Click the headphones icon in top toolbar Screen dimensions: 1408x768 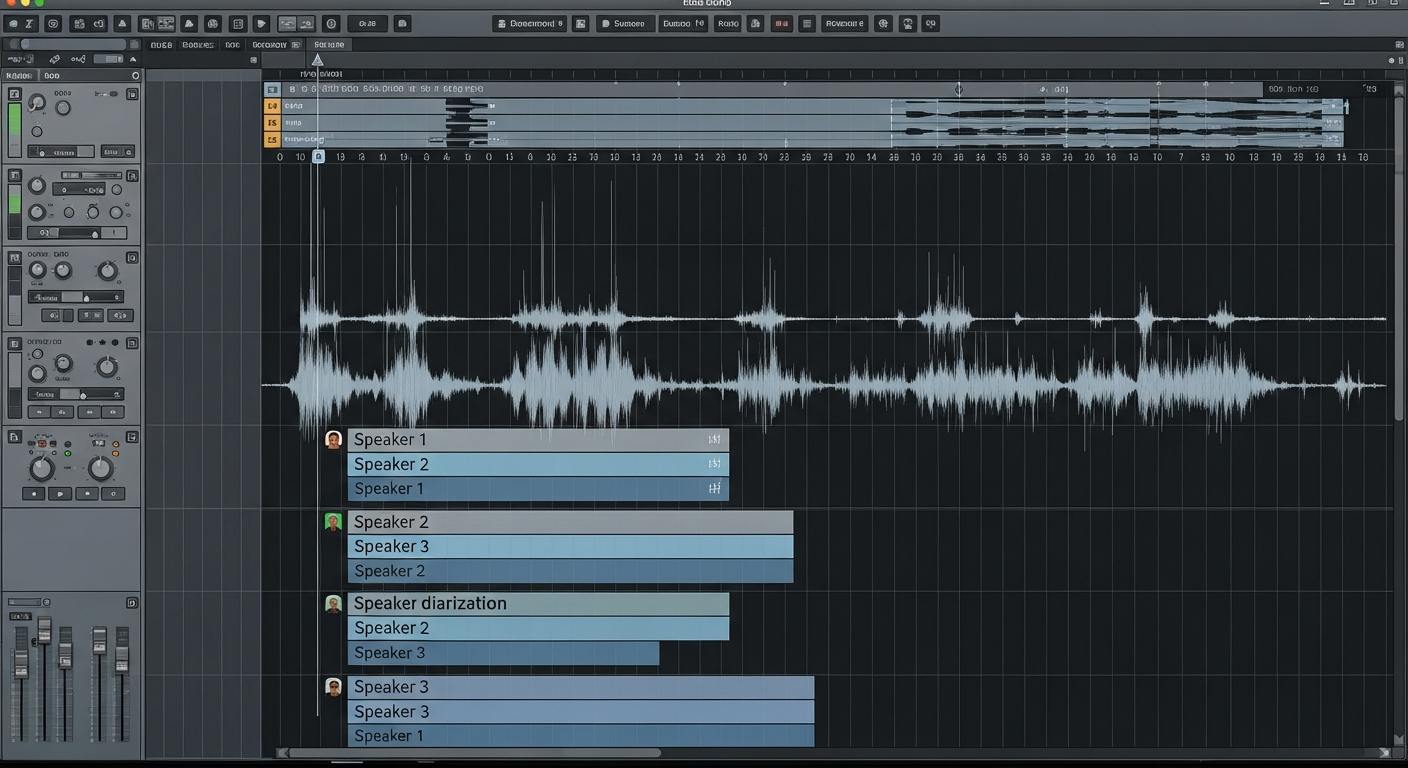click(907, 23)
